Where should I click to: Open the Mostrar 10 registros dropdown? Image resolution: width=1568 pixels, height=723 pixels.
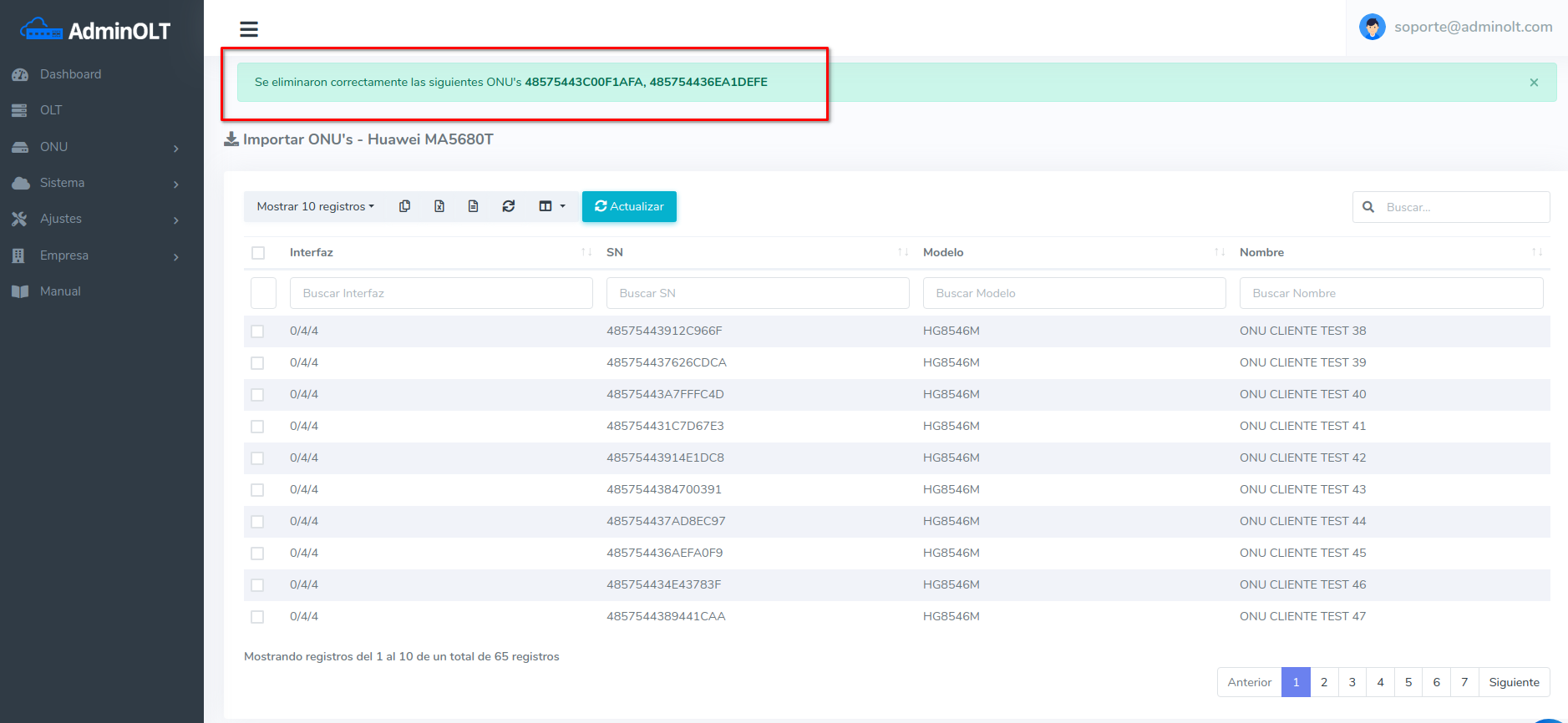tap(315, 206)
